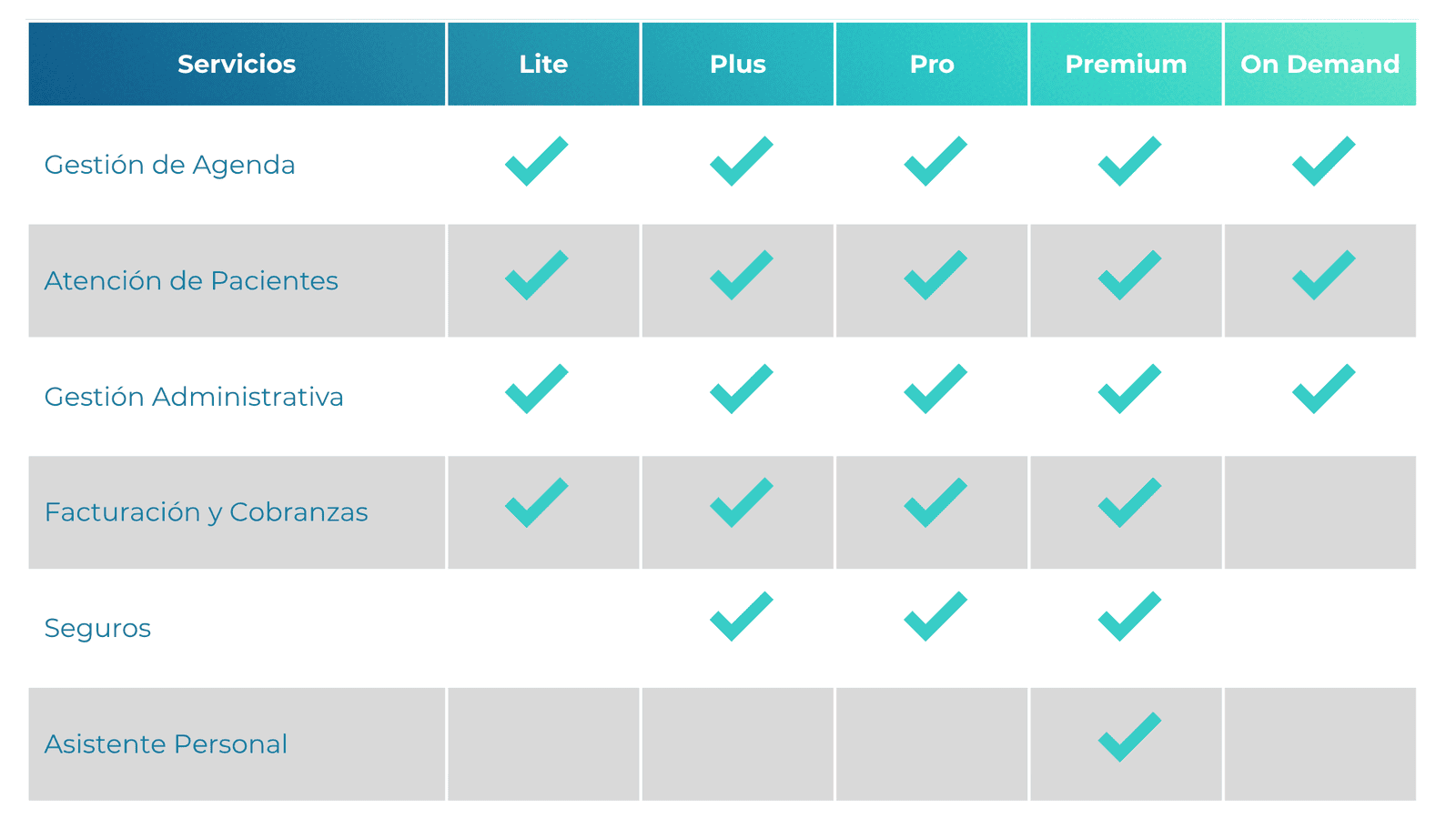The height and width of the screenshot is (819, 1456).
Task: Click the Pro checkmark for Gestión Administrativa
Action: [x=935, y=389]
